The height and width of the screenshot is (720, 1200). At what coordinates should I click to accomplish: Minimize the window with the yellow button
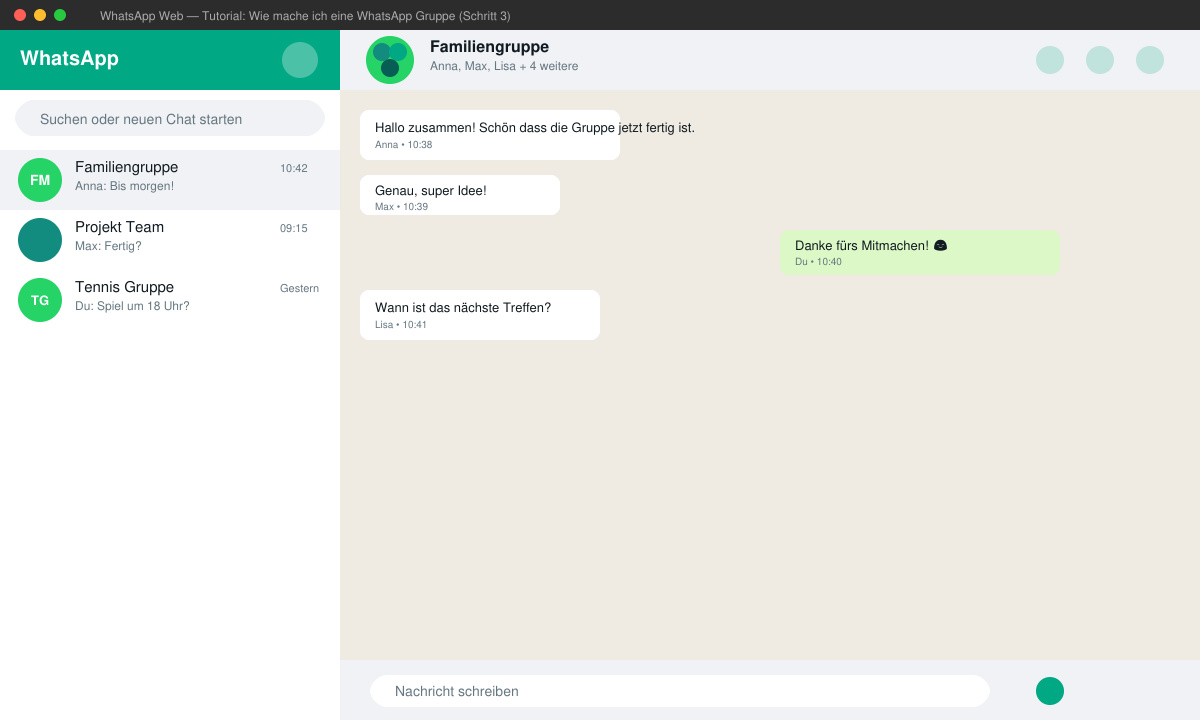click(x=40, y=15)
